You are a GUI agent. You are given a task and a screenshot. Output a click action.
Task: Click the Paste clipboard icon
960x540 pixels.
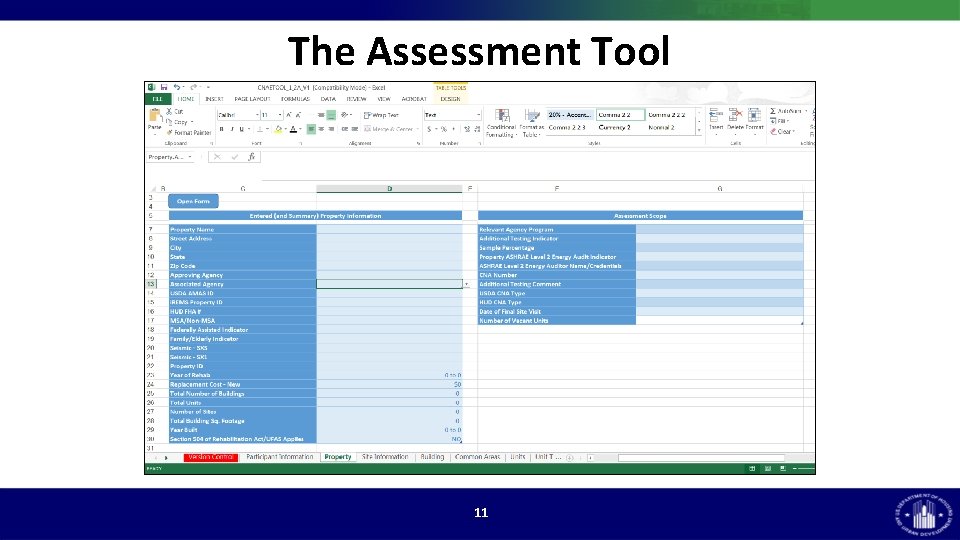tap(154, 114)
